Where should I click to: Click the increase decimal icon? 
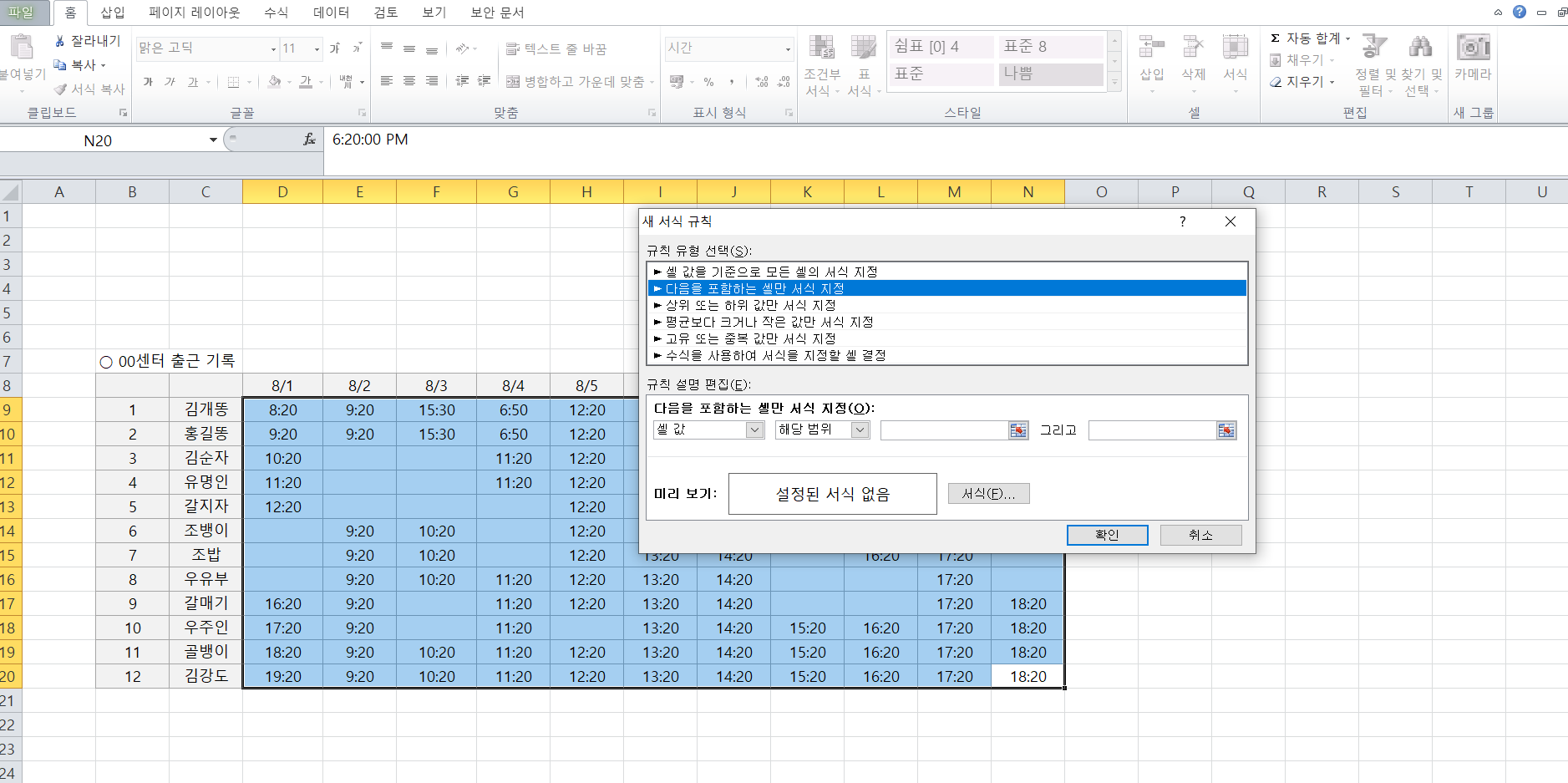[761, 82]
